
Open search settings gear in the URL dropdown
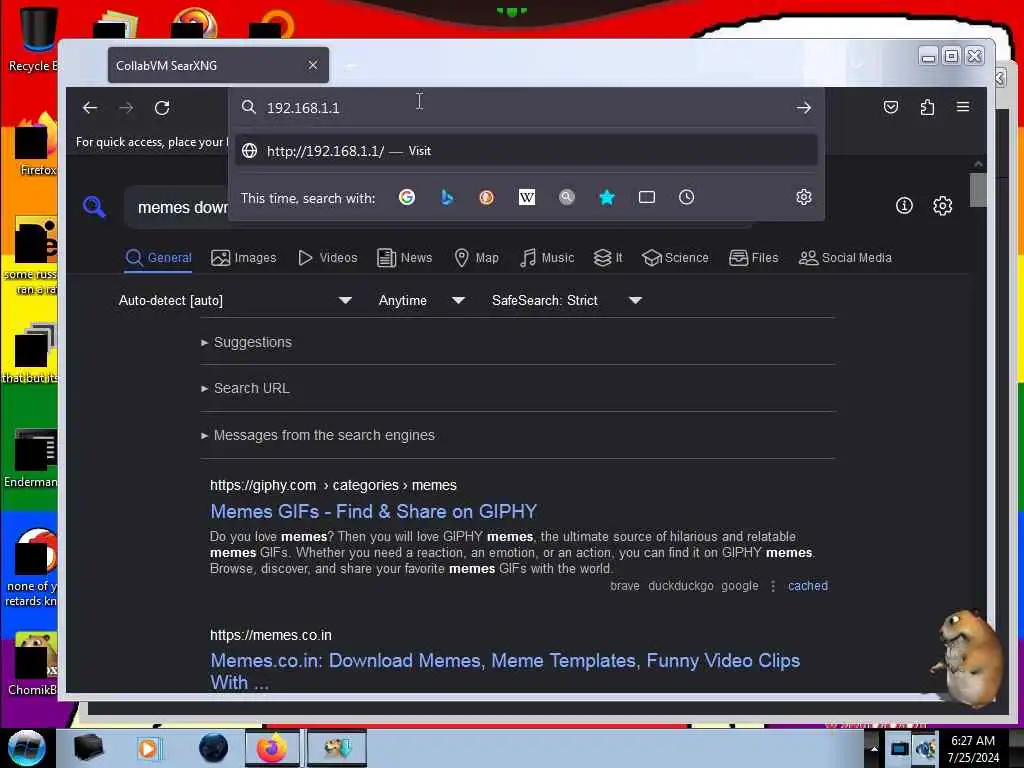(804, 197)
